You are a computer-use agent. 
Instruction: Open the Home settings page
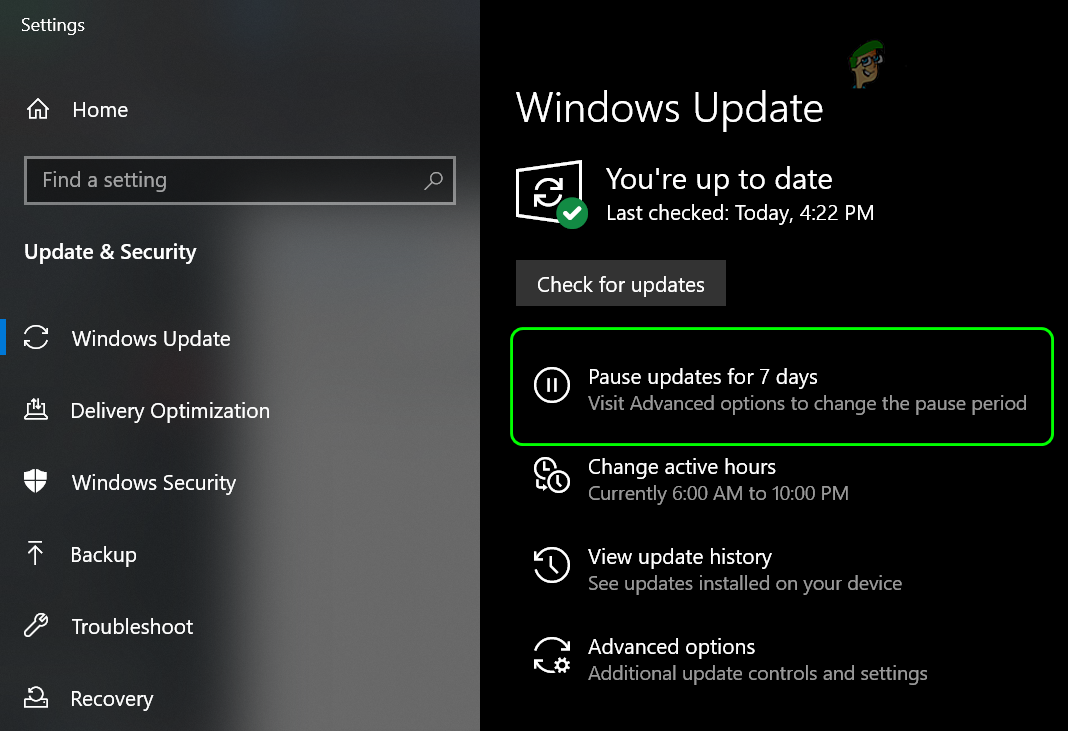click(100, 110)
